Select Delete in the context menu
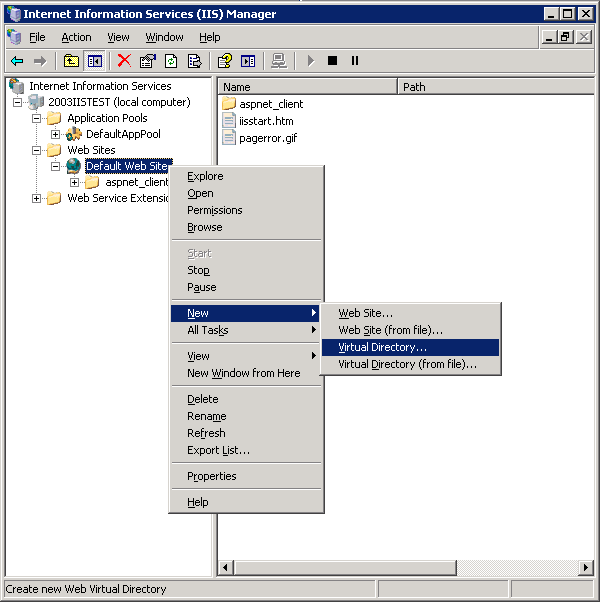Image resolution: width=600 pixels, height=602 pixels. (x=246, y=399)
